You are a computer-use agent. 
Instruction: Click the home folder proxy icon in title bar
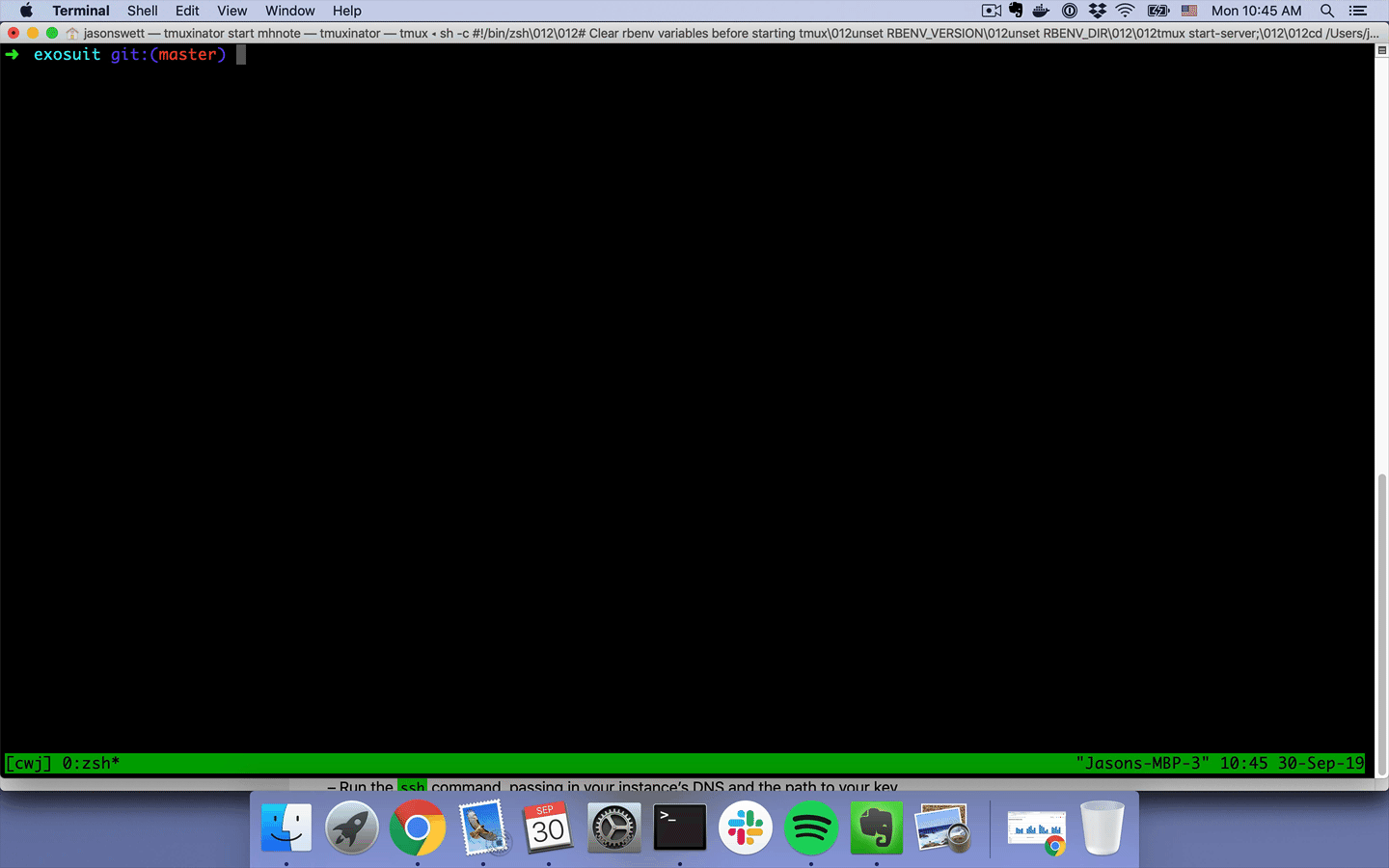click(72, 33)
